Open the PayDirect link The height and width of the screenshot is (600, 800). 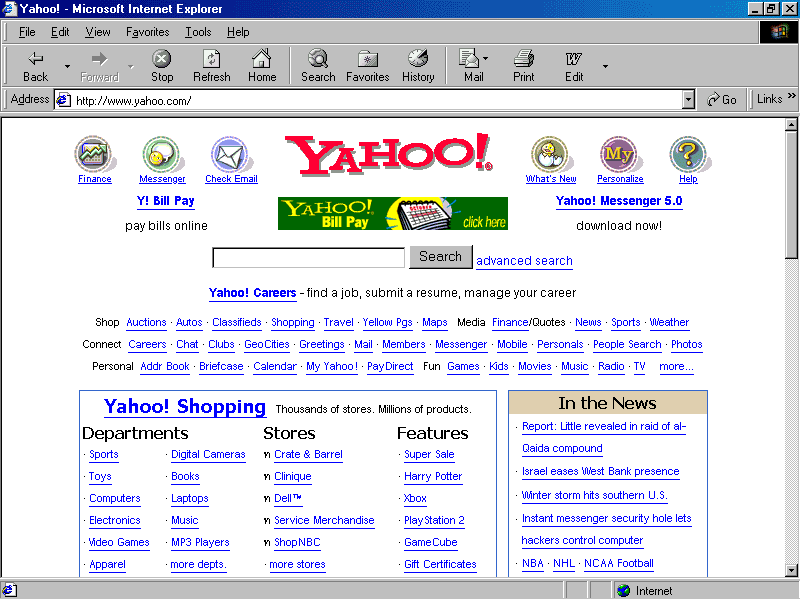[x=390, y=366]
